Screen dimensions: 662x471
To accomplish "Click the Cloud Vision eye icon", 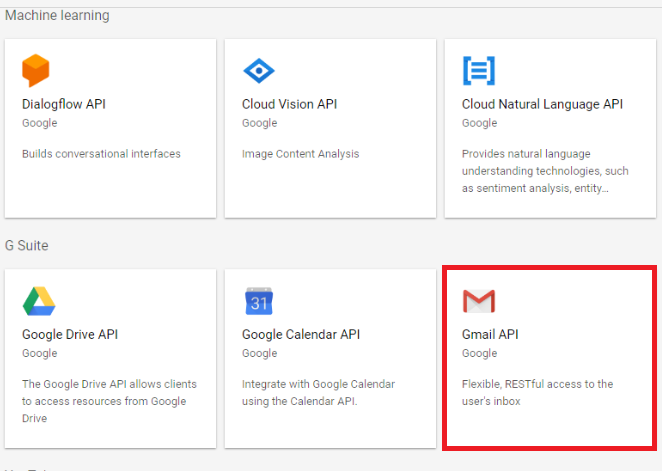I will (258, 71).
